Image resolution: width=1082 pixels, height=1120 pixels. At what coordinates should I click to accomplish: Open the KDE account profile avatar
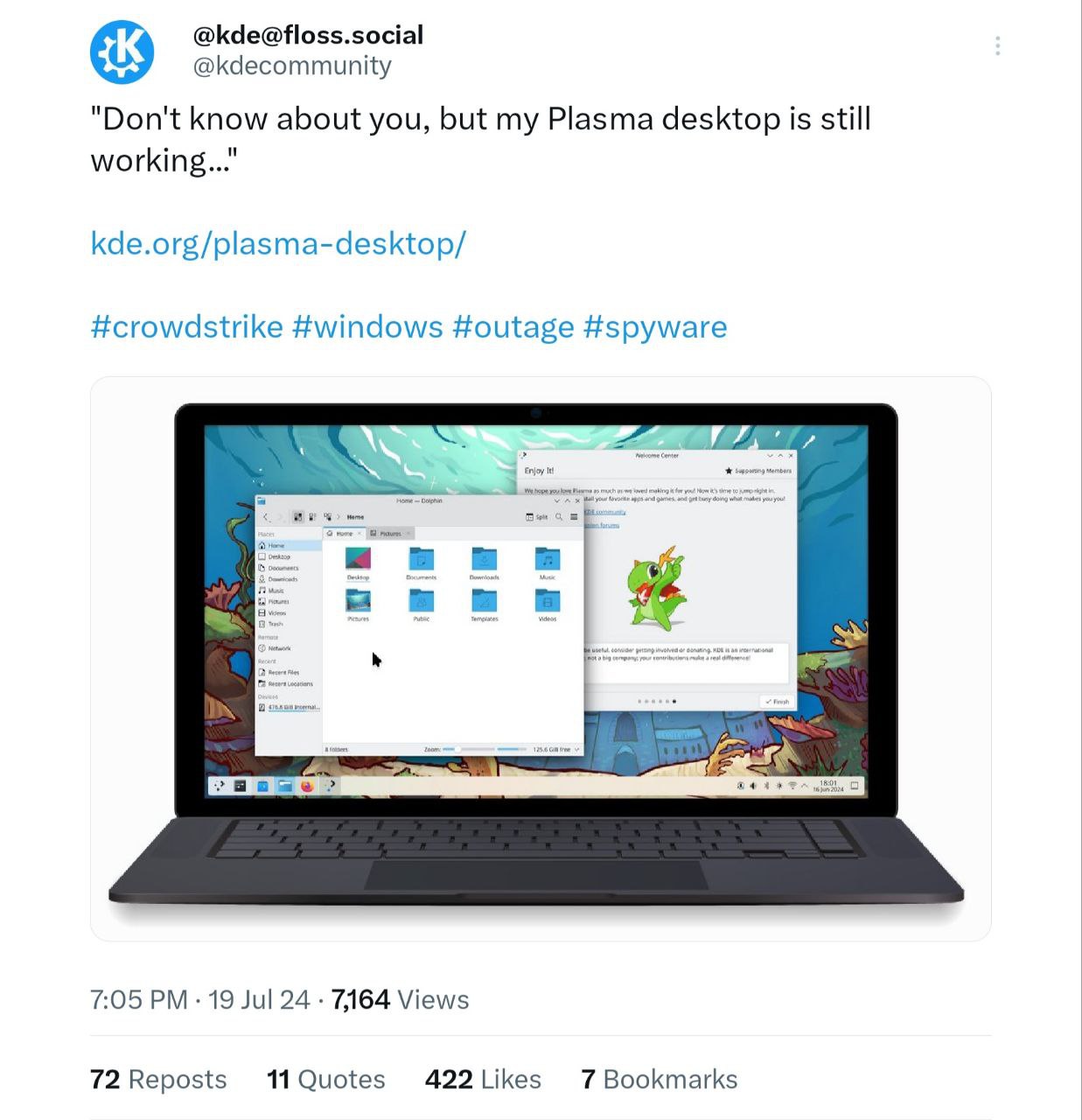(x=122, y=52)
